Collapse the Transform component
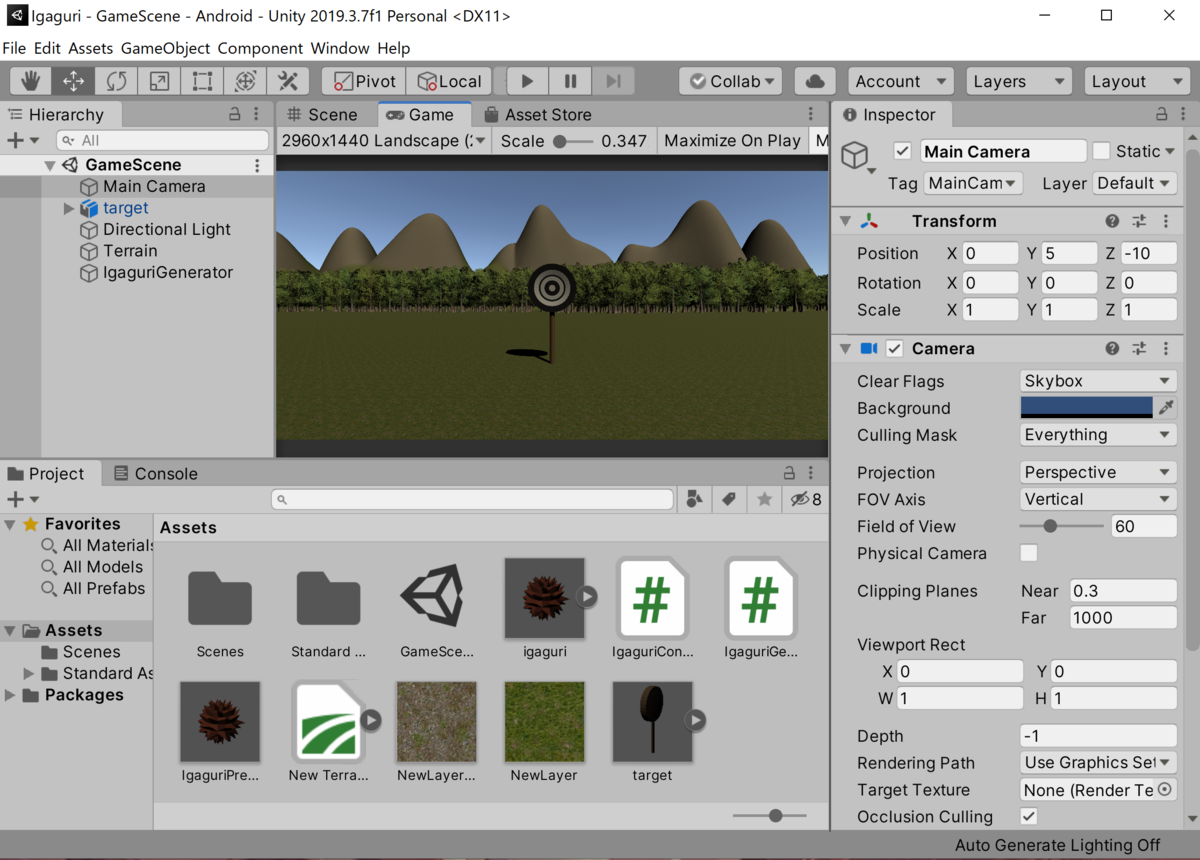1200x860 pixels. [x=846, y=221]
